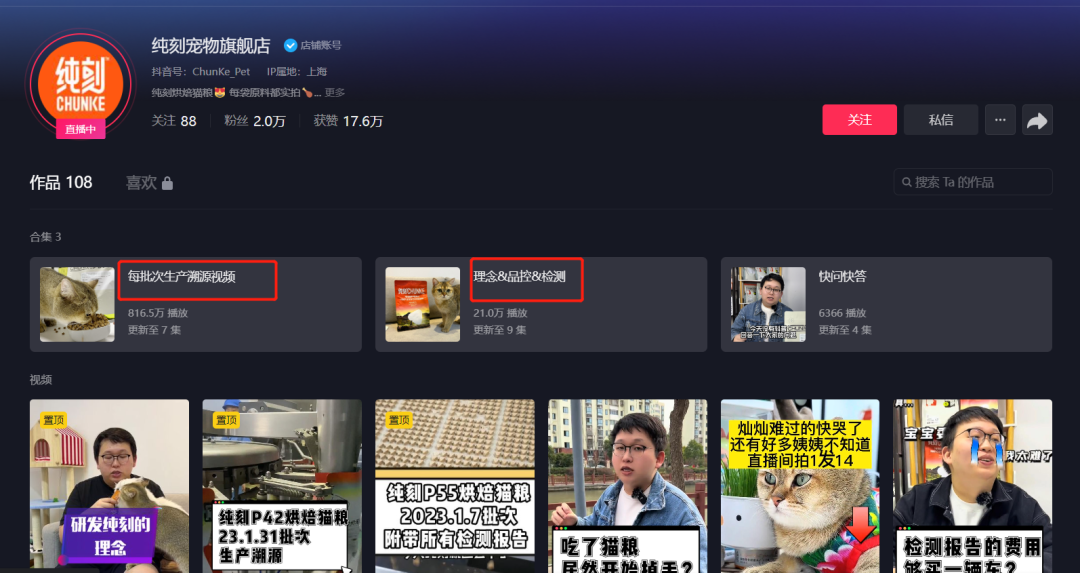Click the 粉丝 2.0万 followers count
Viewport: 1080px width, 573px height.
pyautogui.click(x=254, y=121)
